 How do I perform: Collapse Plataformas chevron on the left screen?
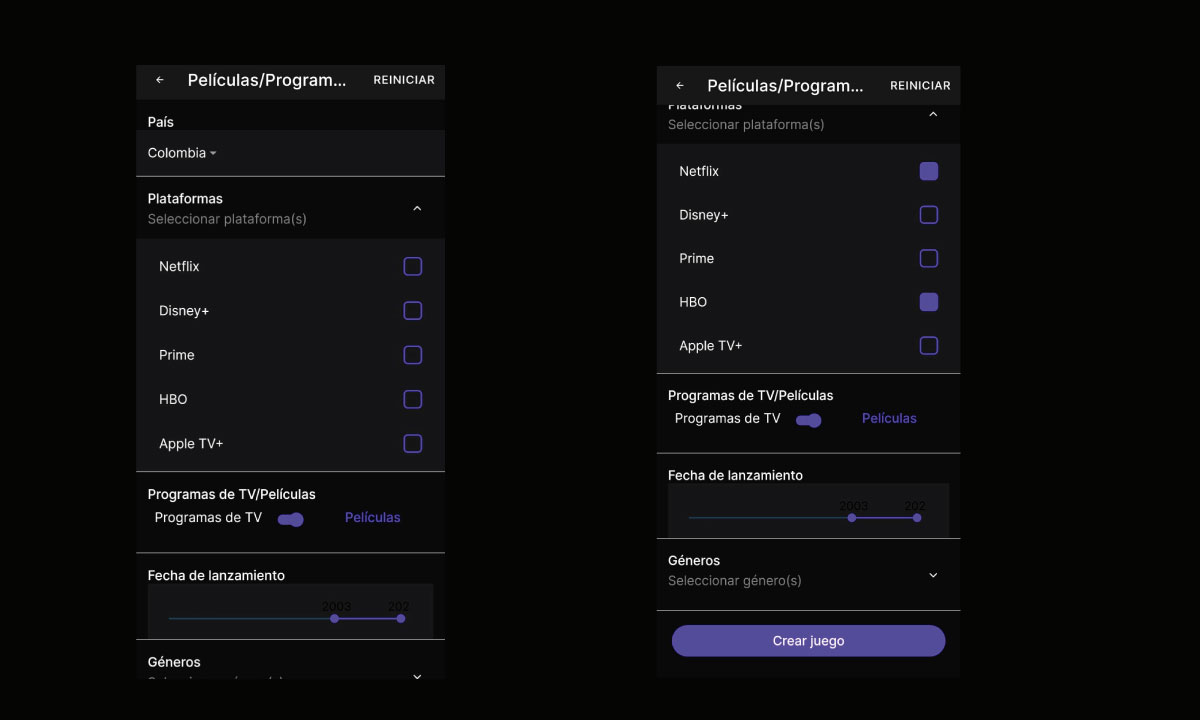tap(417, 208)
